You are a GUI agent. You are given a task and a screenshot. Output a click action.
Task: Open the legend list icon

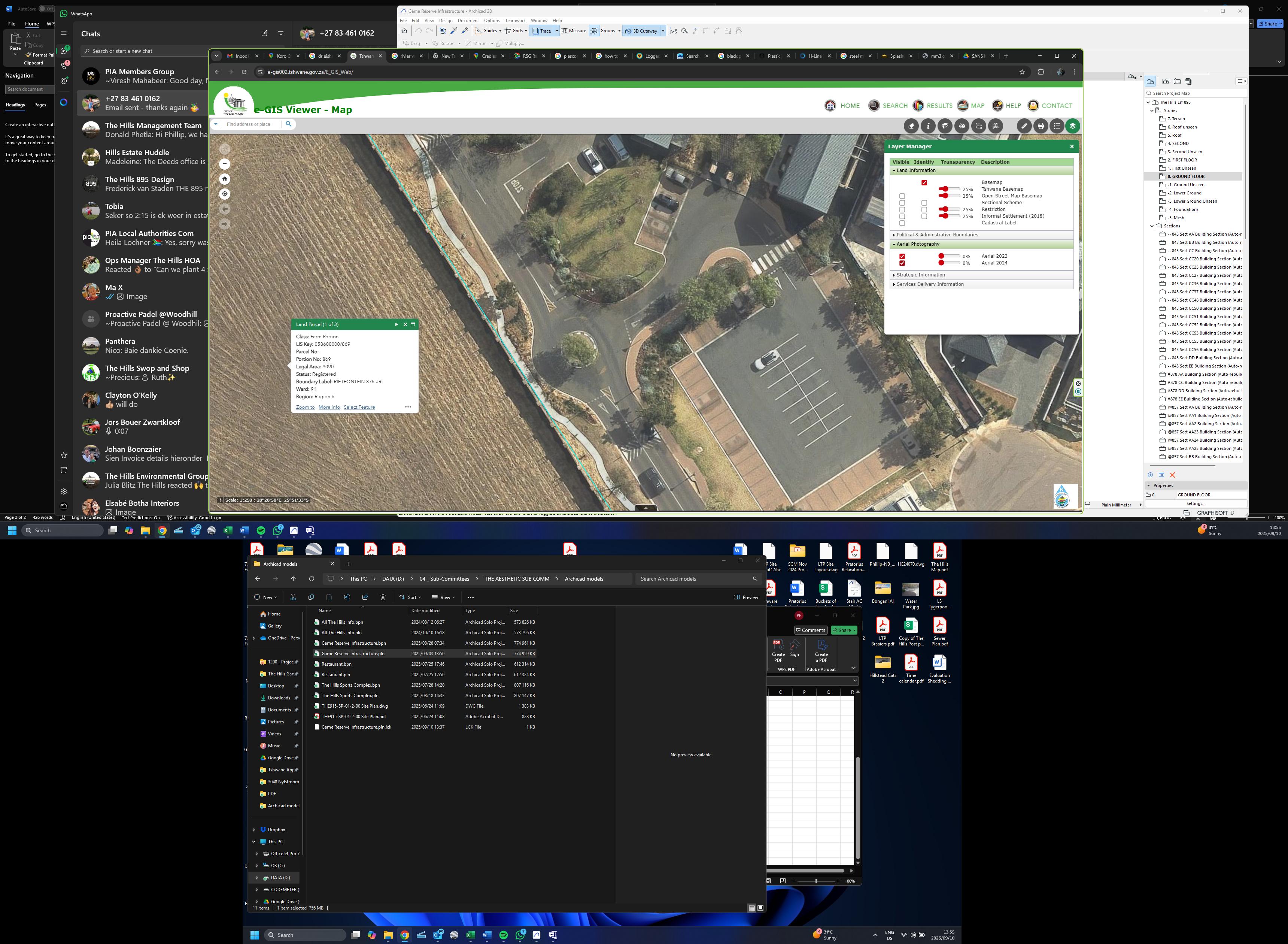pyautogui.click(x=1057, y=126)
